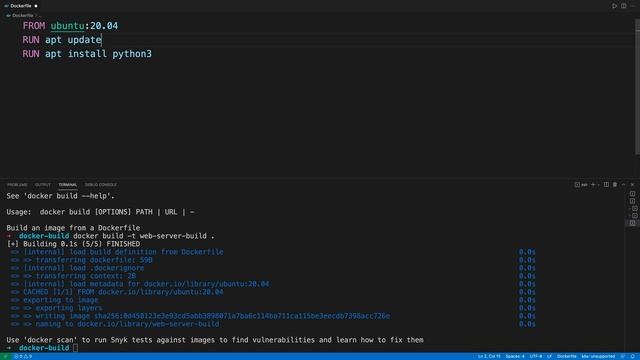Click 'transferring dockerfile' output line
Screen dimensions: 640x360
coord(94,260)
